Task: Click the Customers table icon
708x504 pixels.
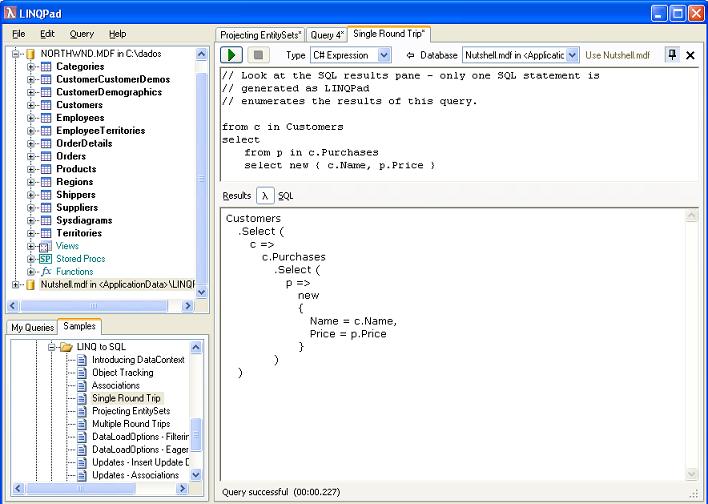Action: (46, 105)
